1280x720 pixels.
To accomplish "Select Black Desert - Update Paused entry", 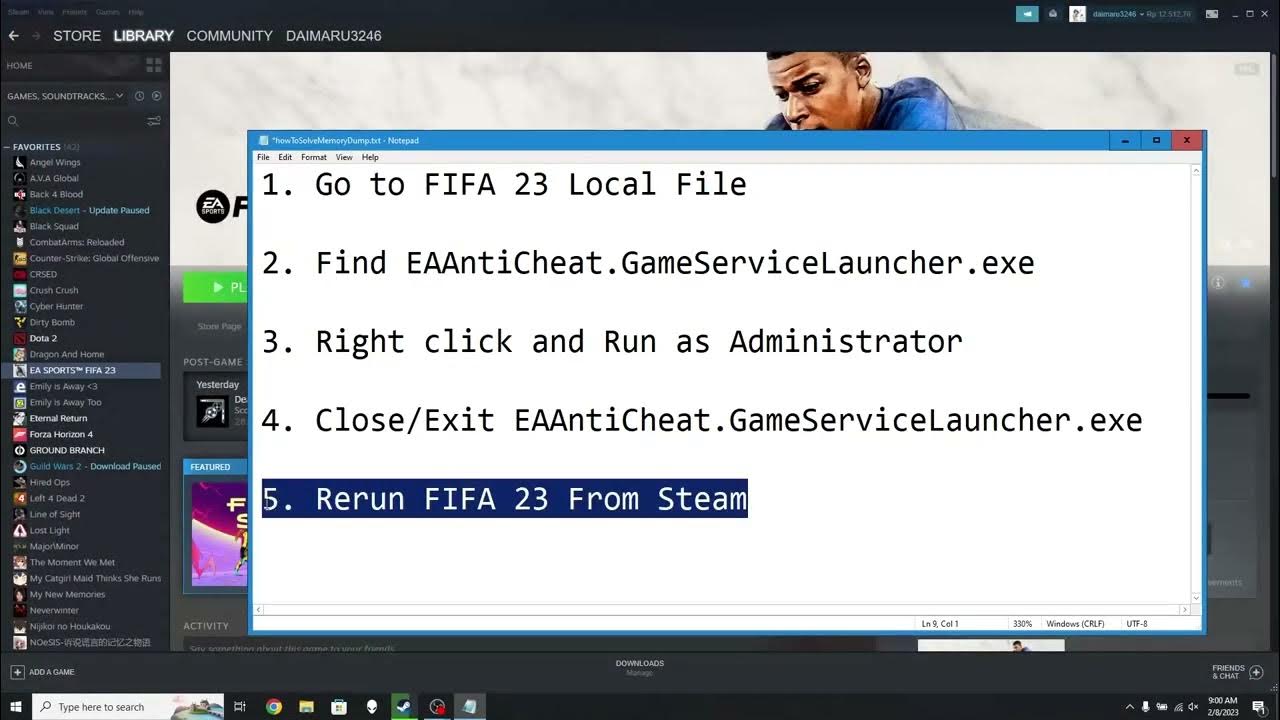I will click(89, 210).
